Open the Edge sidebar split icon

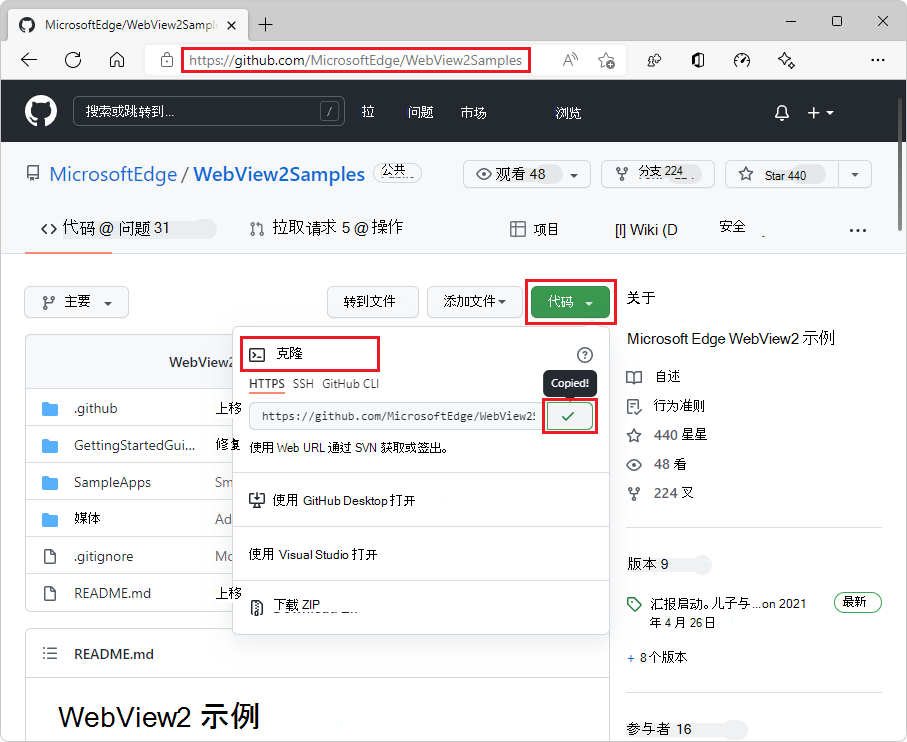[x=698, y=60]
